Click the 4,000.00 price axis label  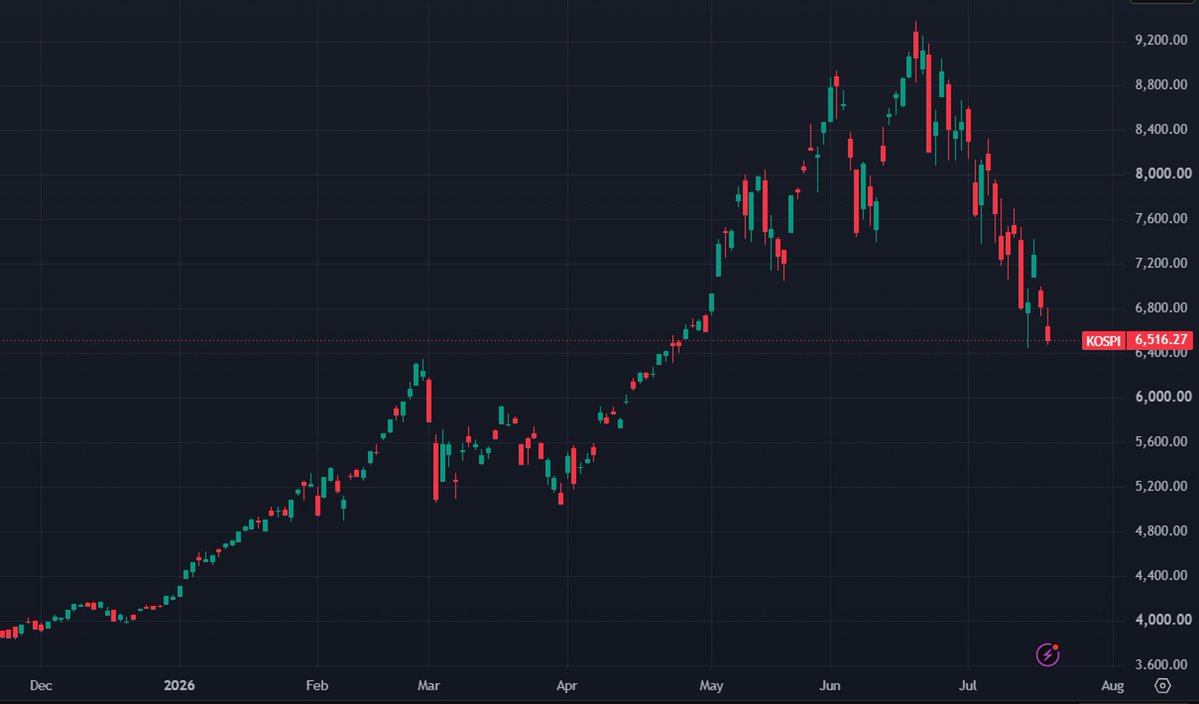(1162, 620)
